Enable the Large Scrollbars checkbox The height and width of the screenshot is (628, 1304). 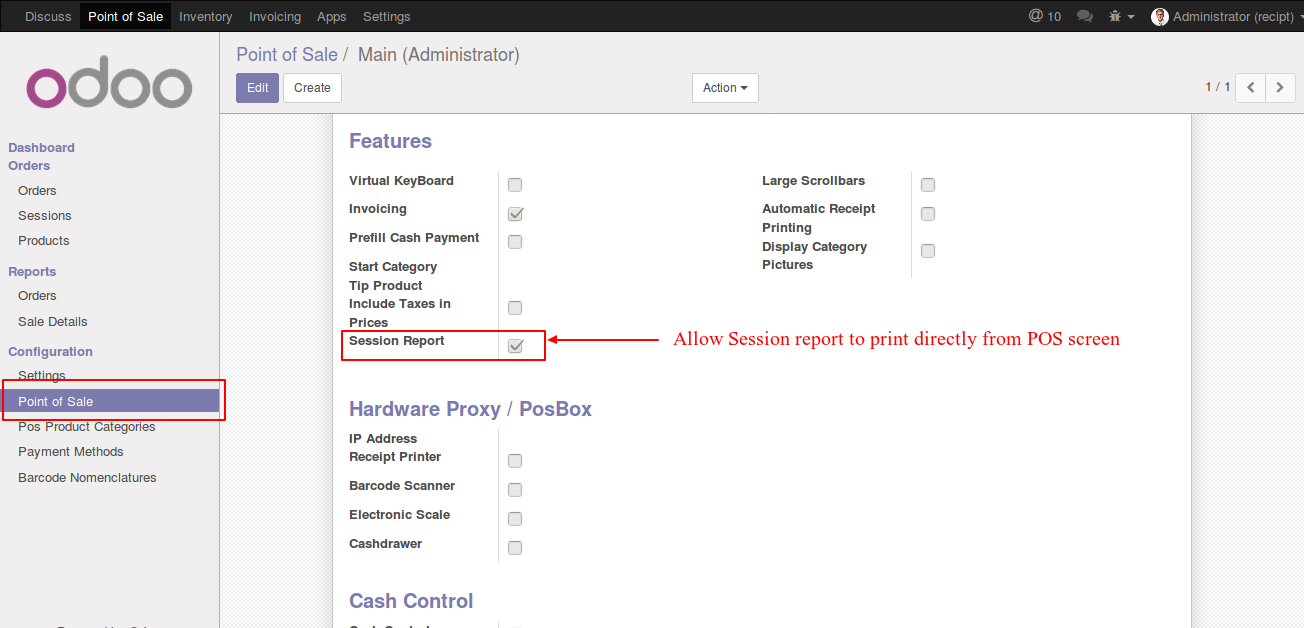928,185
